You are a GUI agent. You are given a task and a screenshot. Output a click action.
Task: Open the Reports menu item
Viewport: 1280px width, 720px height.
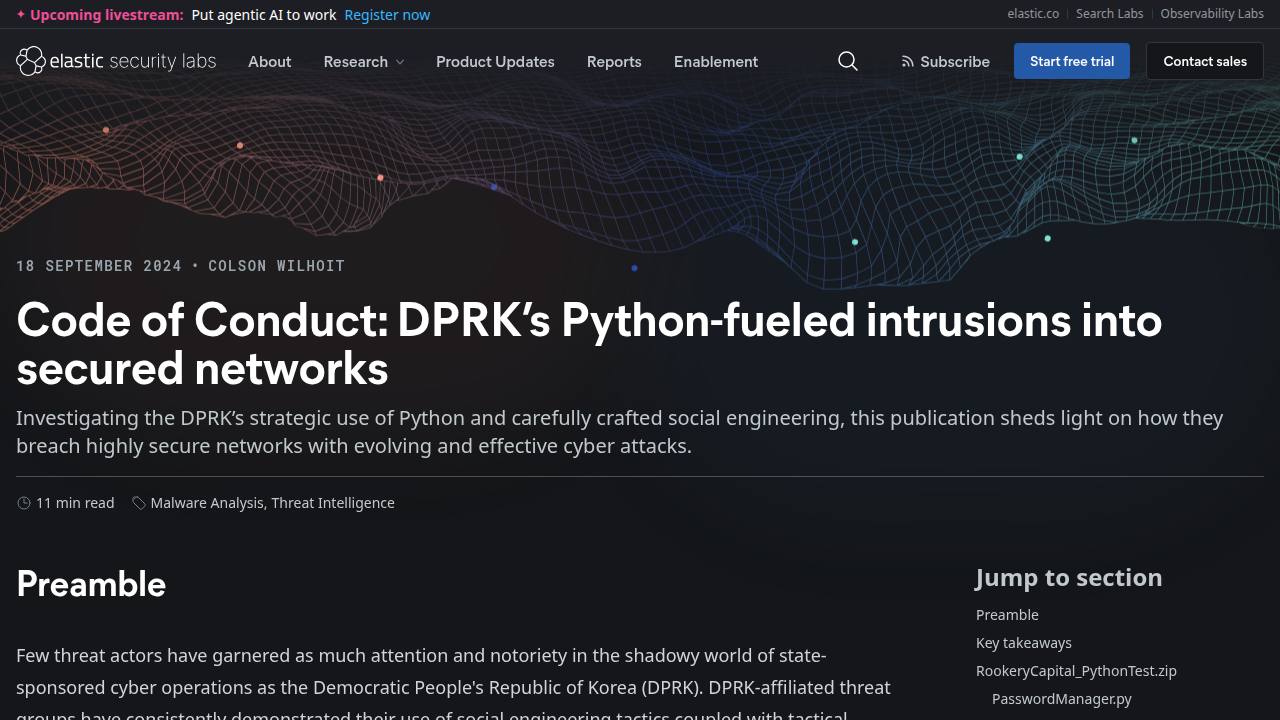614,61
